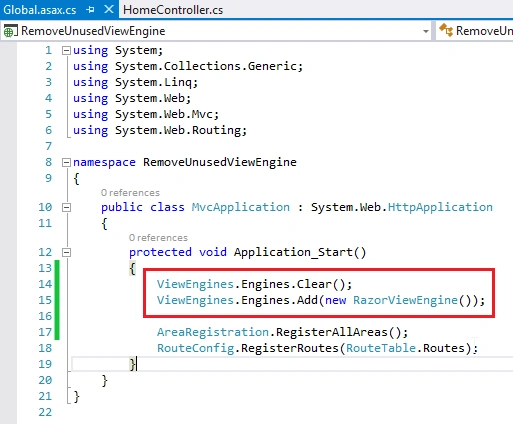Click Application_Start method name

tap(293, 252)
